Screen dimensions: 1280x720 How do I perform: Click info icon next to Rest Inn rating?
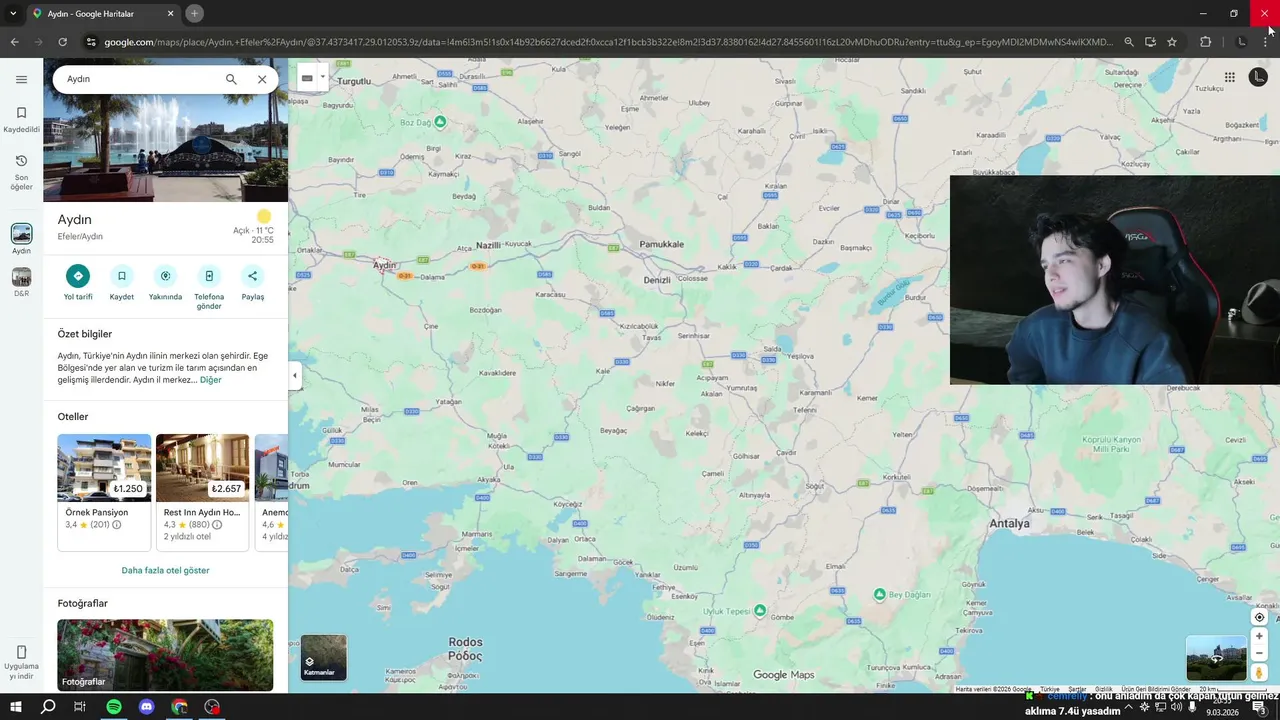(x=217, y=525)
